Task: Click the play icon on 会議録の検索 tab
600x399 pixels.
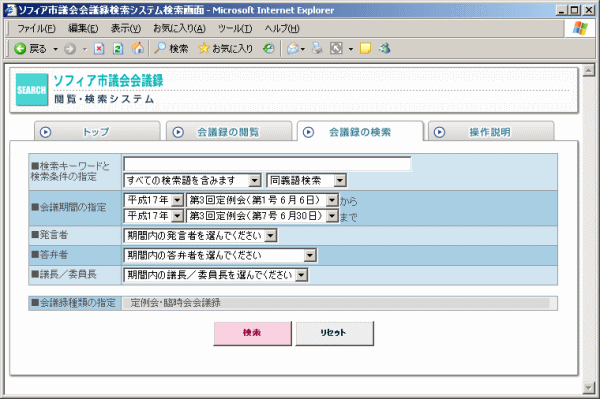Action: pyautogui.click(x=308, y=132)
